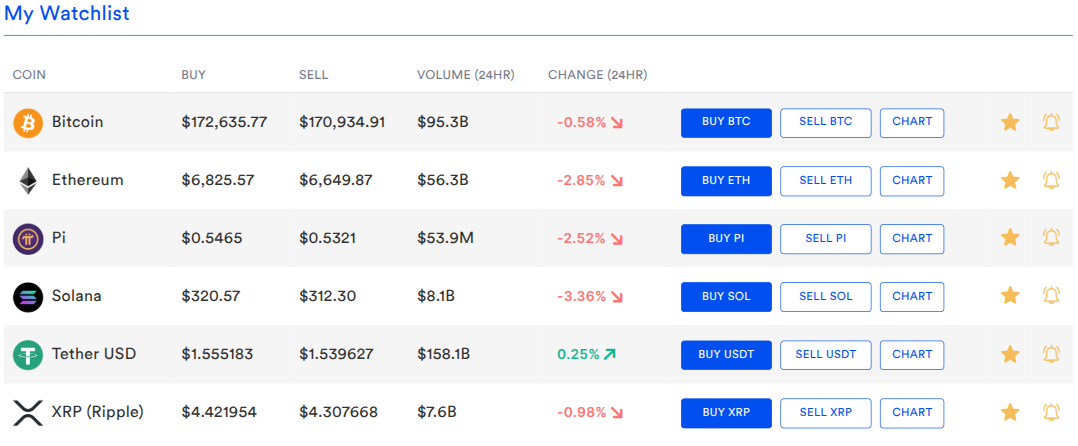Viewport: 1078px width, 446px height.
Task: Open the CHART for Pi
Action: pos(912,238)
